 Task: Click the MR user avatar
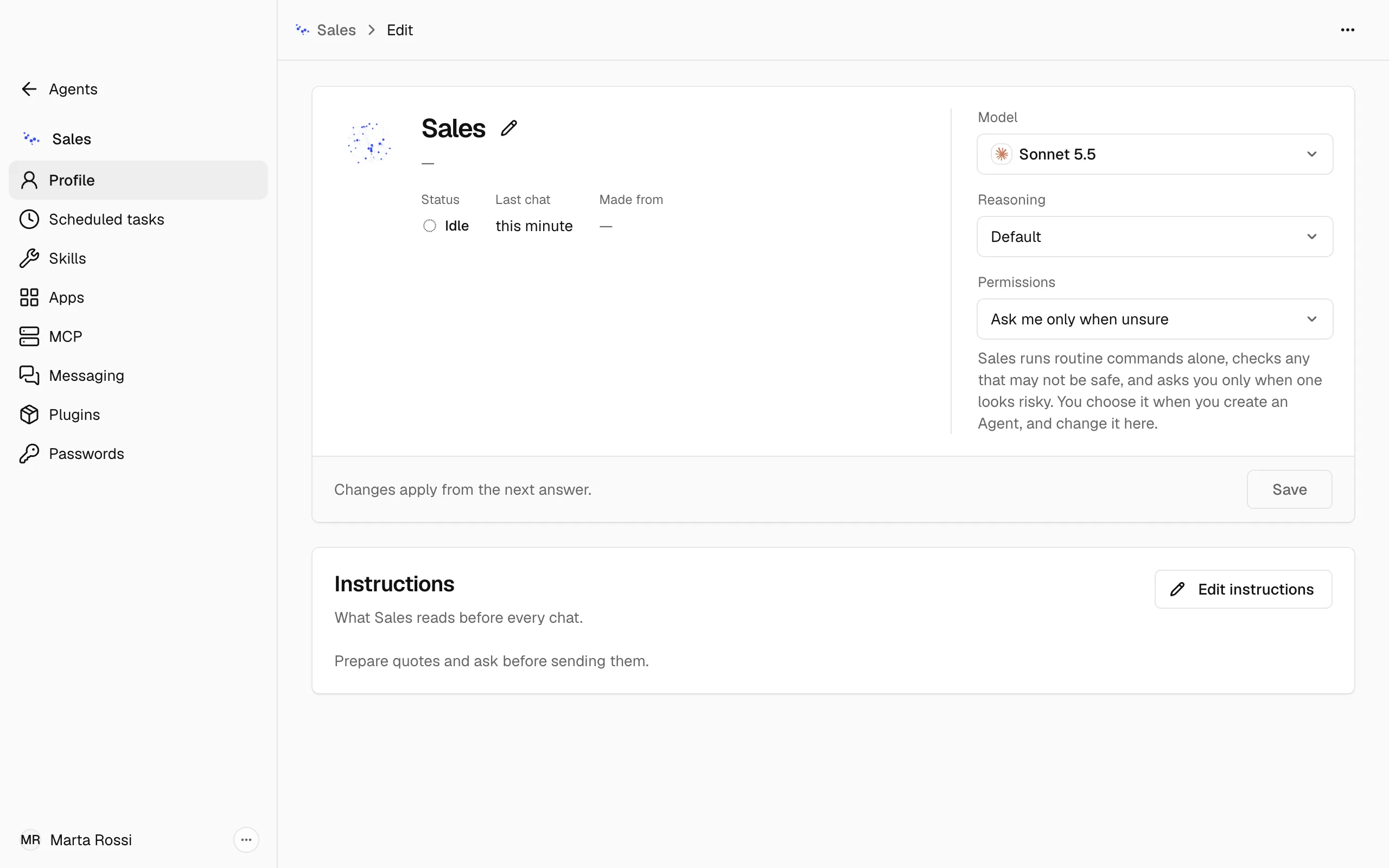(x=30, y=840)
